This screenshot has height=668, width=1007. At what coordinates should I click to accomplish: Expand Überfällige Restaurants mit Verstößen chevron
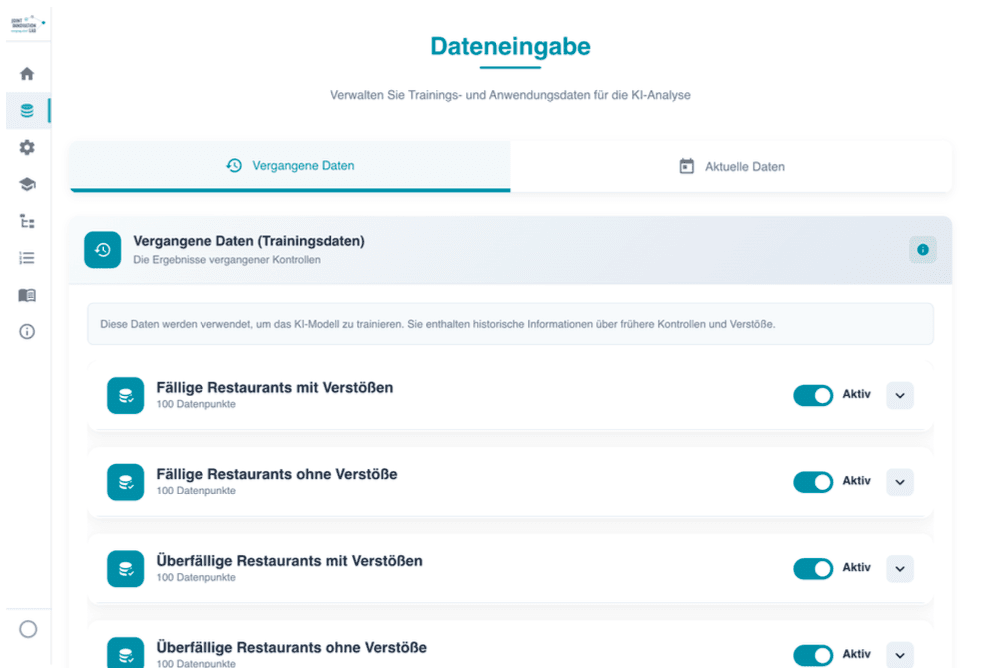(900, 568)
